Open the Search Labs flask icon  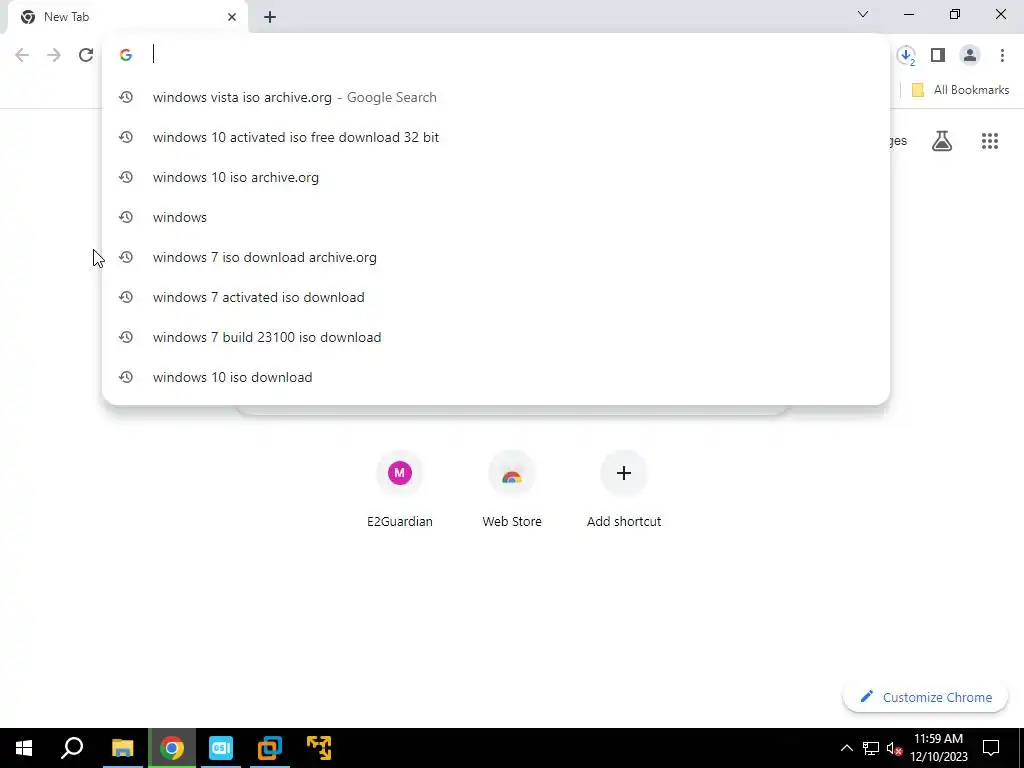click(x=942, y=140)
